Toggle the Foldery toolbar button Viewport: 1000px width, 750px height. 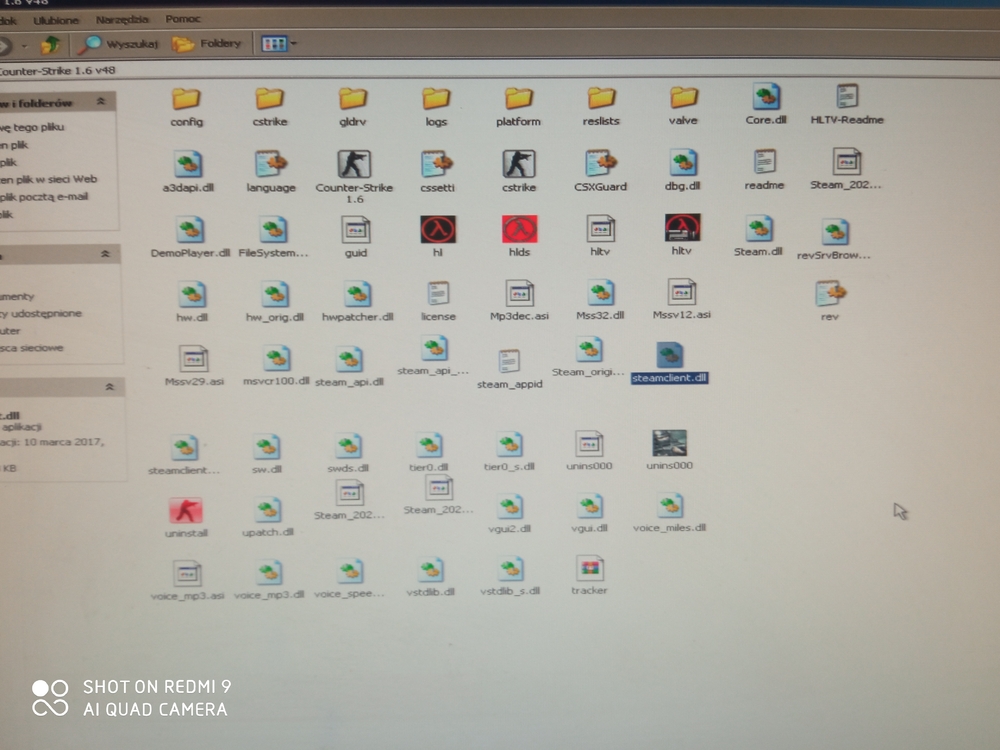207,44
